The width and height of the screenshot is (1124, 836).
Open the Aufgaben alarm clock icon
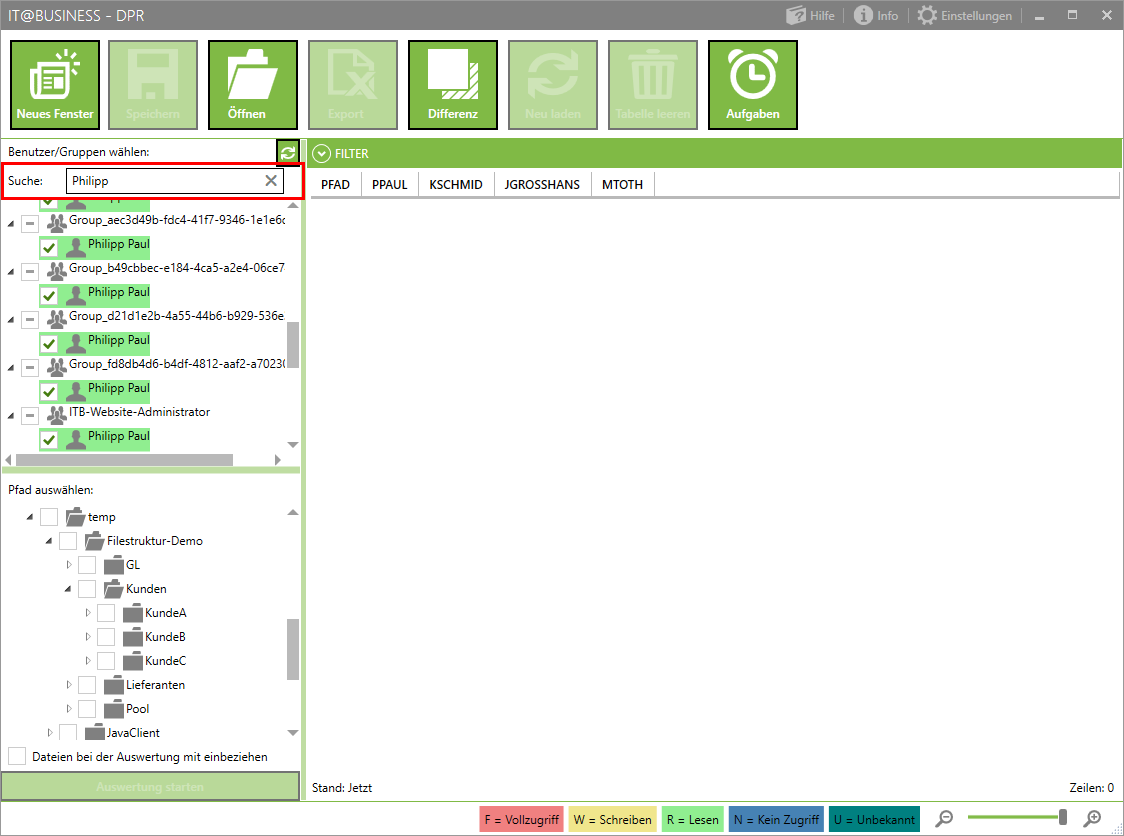[753, 85]
